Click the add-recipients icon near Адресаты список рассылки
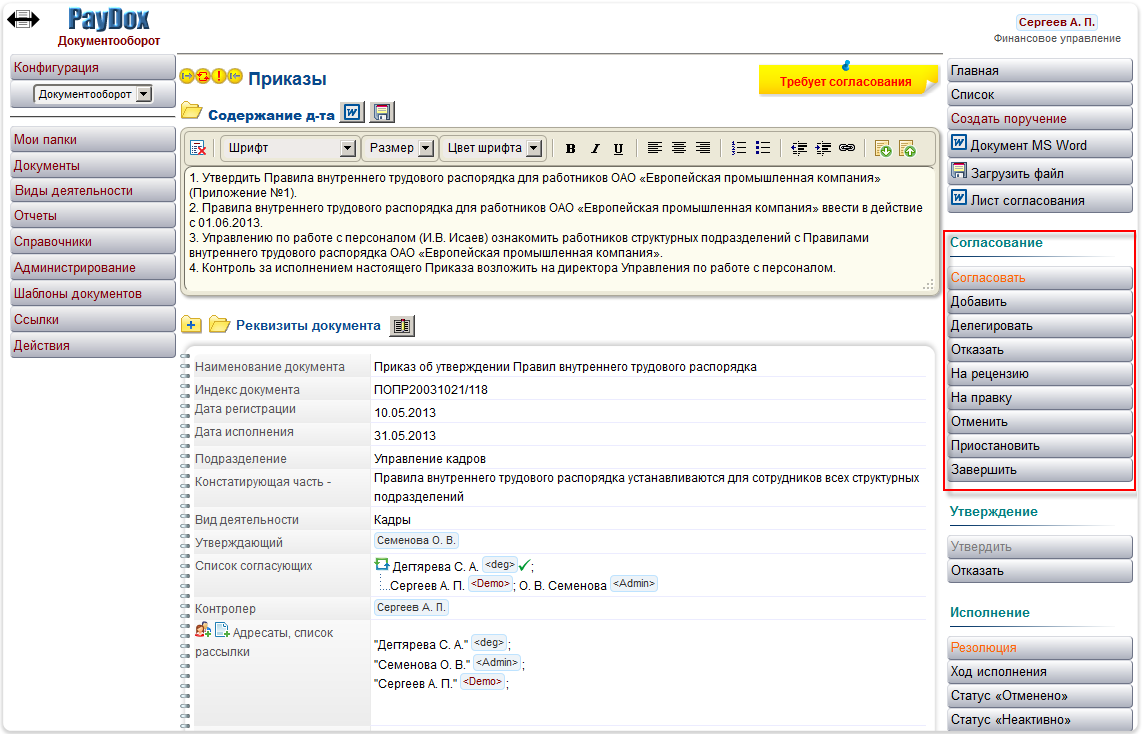 pos(203,629)
